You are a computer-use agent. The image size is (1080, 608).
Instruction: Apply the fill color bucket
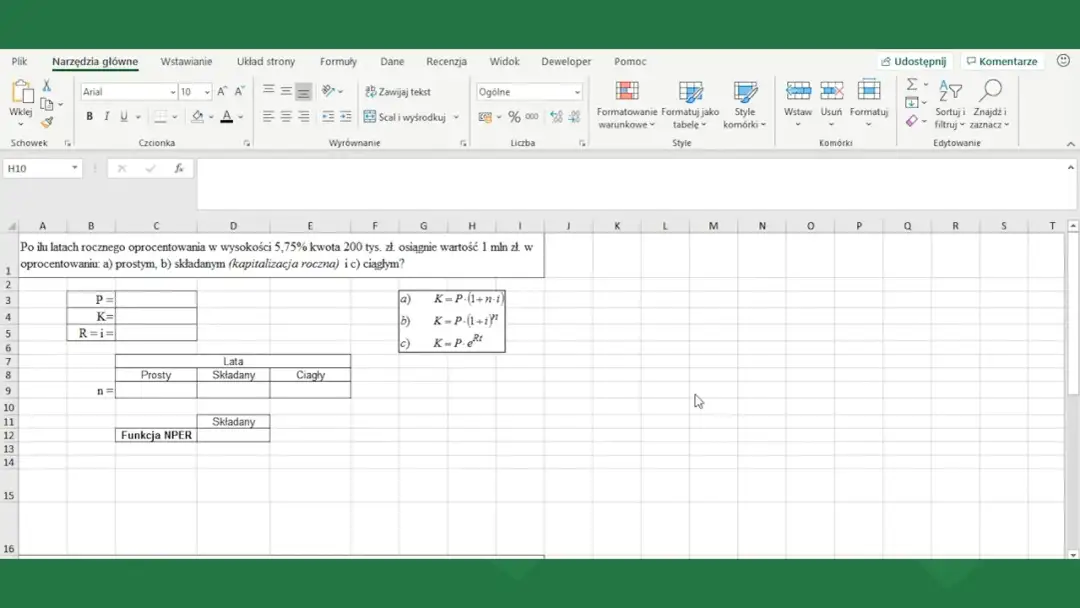[198, 116]
